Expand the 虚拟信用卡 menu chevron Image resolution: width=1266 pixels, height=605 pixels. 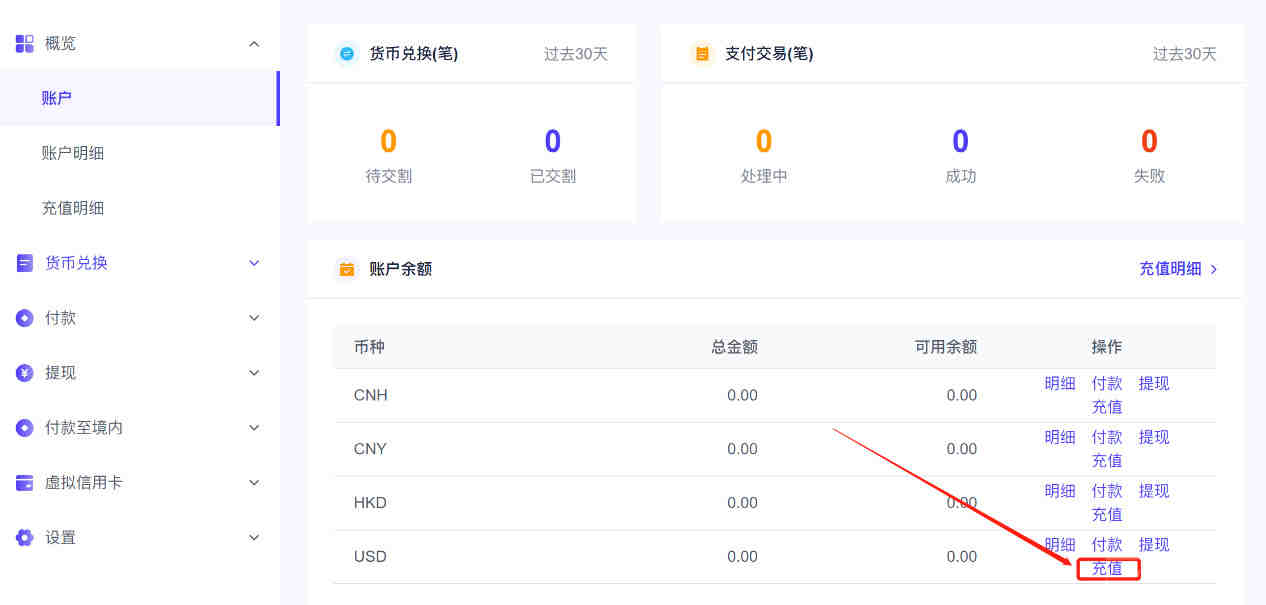click(x=254, y=483)
